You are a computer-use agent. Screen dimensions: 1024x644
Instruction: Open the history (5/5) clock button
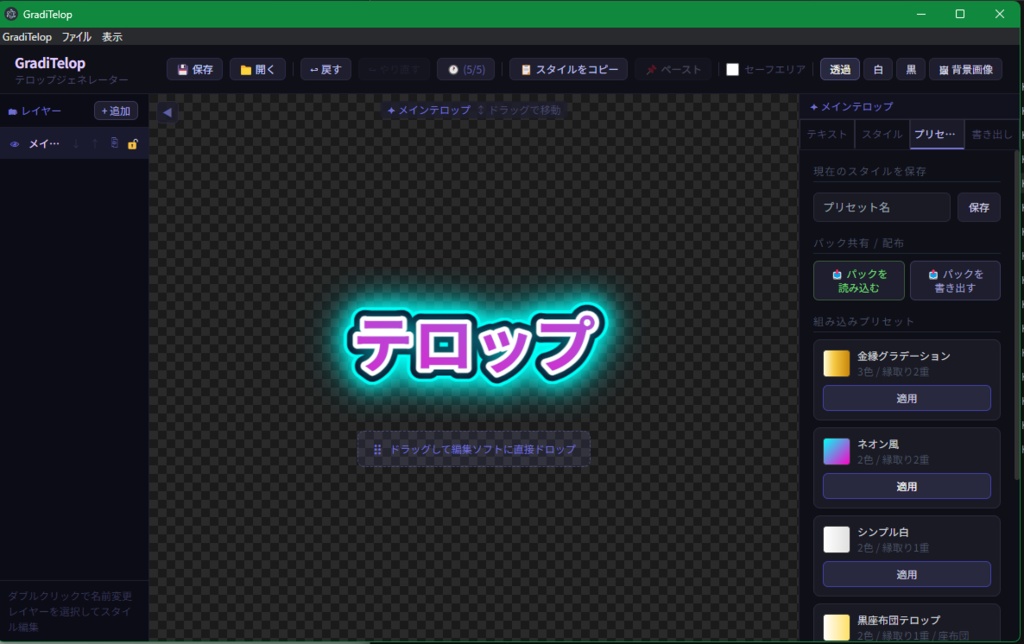point(466,69)
